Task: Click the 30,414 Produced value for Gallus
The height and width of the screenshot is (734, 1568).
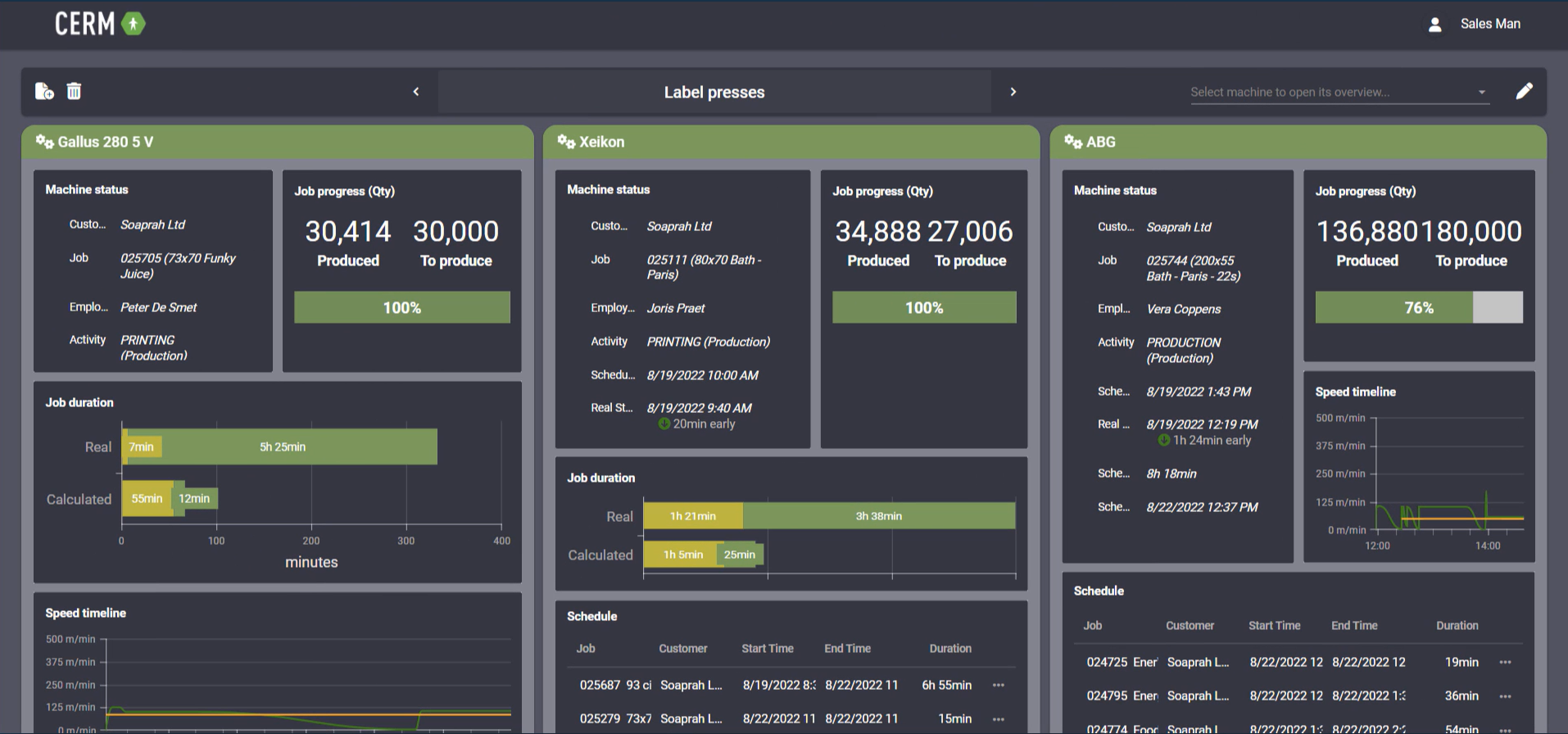Action: pyautogui.click(x=348, y=232)
